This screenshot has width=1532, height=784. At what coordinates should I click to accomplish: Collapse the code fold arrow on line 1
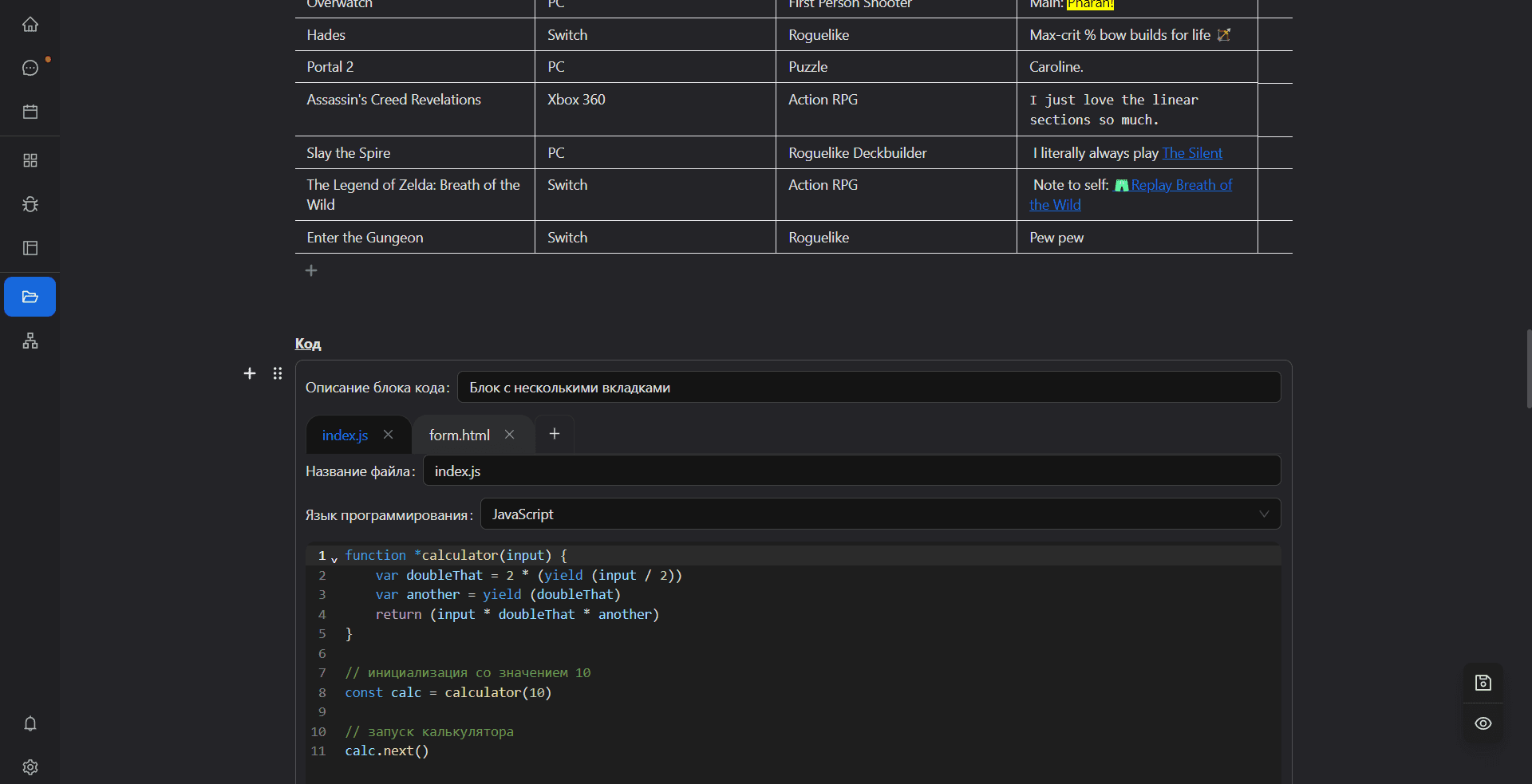[334, 559]
